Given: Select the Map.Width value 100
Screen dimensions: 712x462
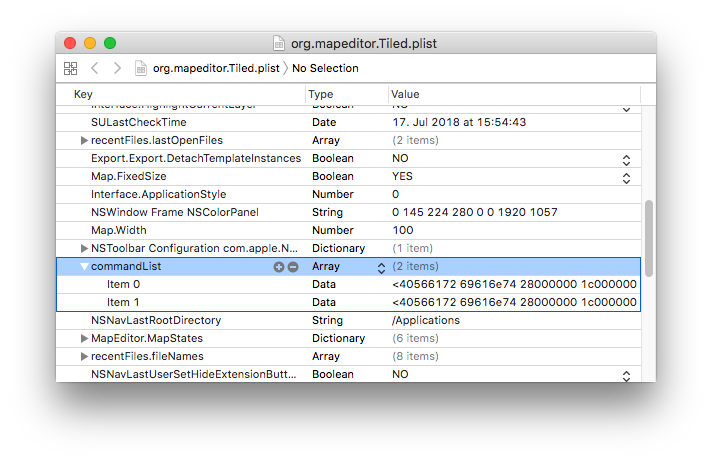Looking at the screenshot, I should pyautogui.click(x=403, y=230).
